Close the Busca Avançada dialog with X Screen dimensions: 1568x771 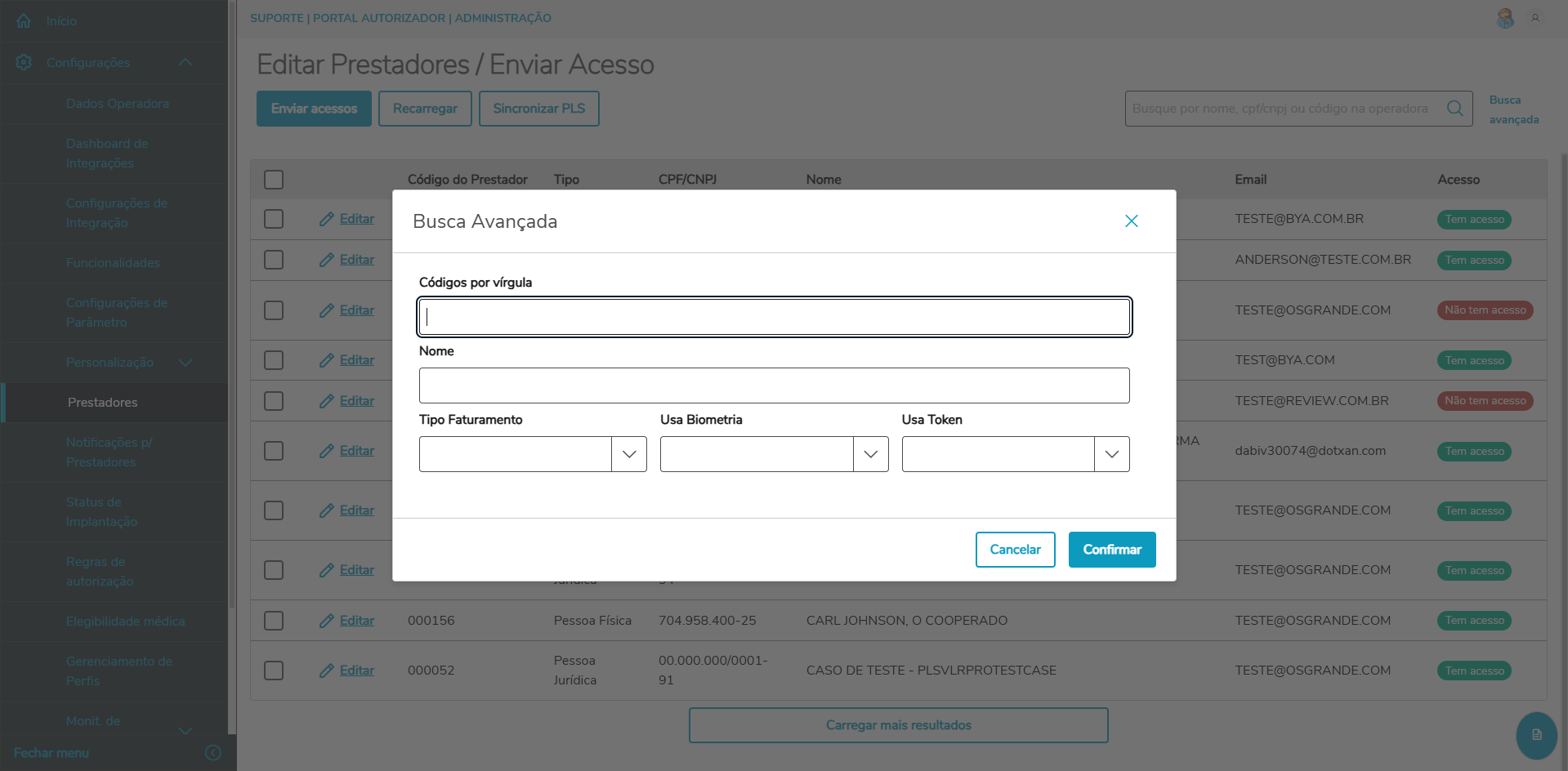pyautogui.click(x=1131, y=221)
